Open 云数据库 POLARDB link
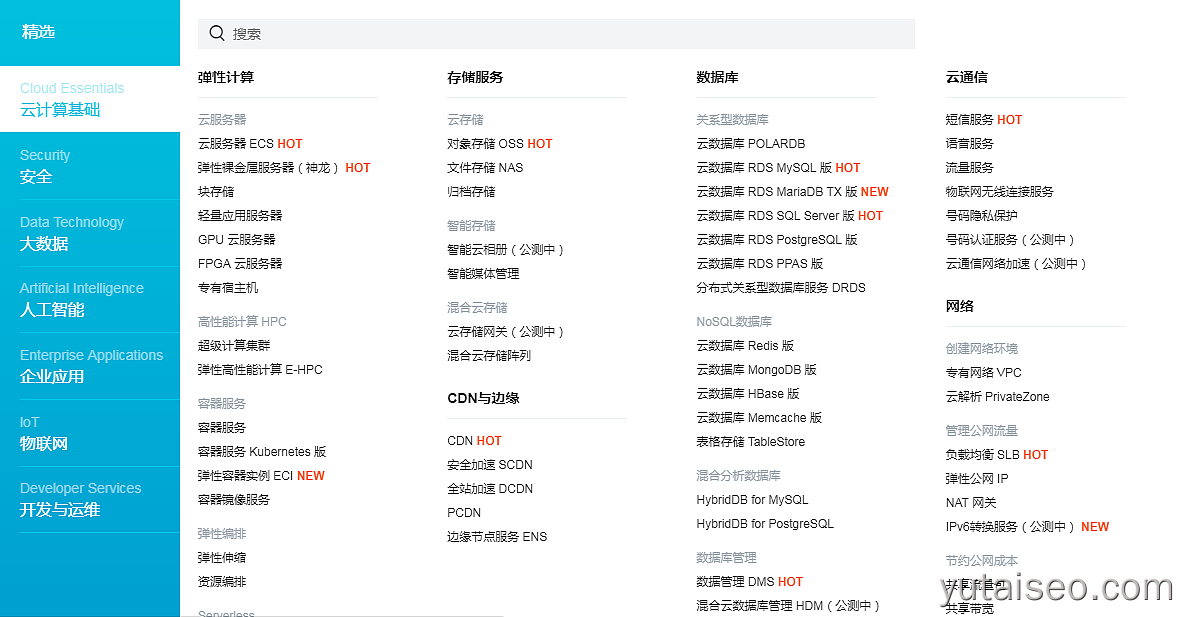This screenshot has width=1182, height=617. [x=751, y=143]
